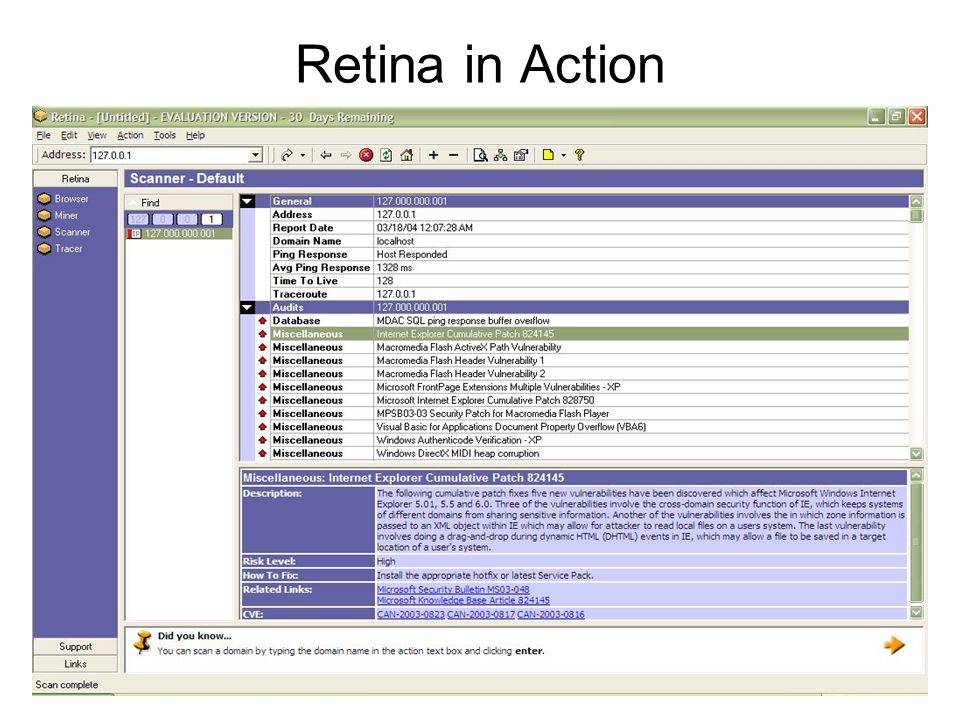Open the Address dropdown arrow

point(256,155)
